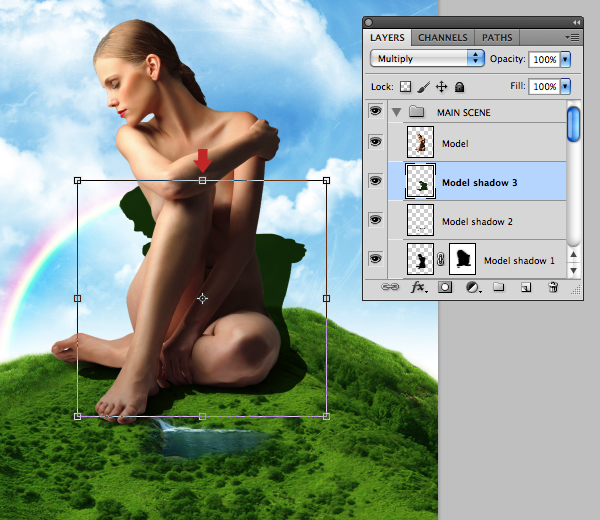Click the 'Model shadow 1' layer name
600x520 pixels.
pos(519,261)
